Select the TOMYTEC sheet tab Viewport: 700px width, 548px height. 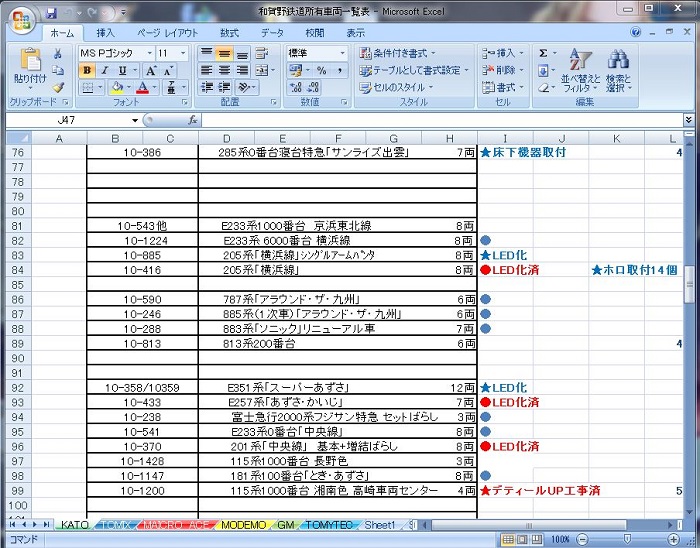(329, 525)
